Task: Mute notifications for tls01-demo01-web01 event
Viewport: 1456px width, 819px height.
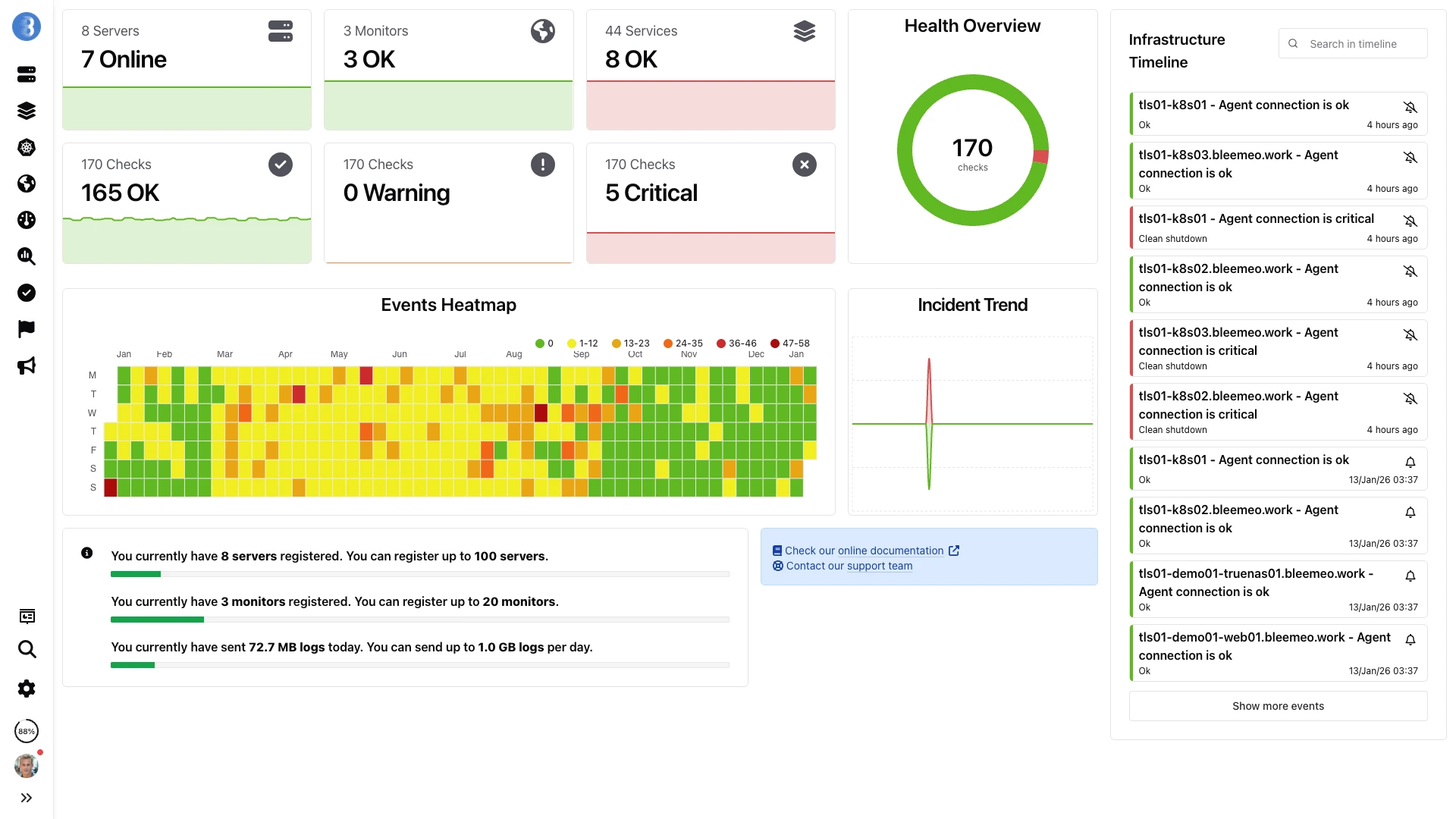Action: tap(1410, 640)
